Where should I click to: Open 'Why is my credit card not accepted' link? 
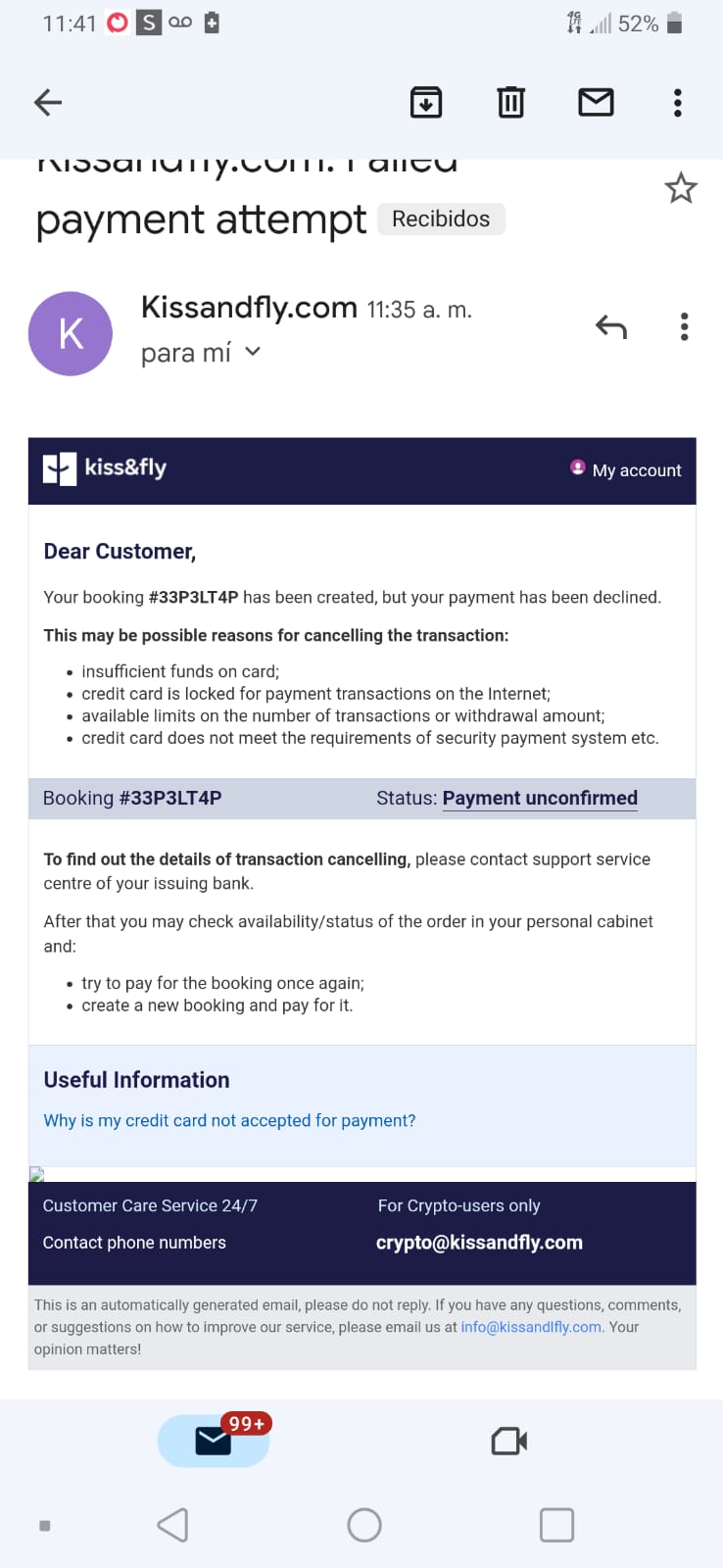click(x=229, y=1120)
